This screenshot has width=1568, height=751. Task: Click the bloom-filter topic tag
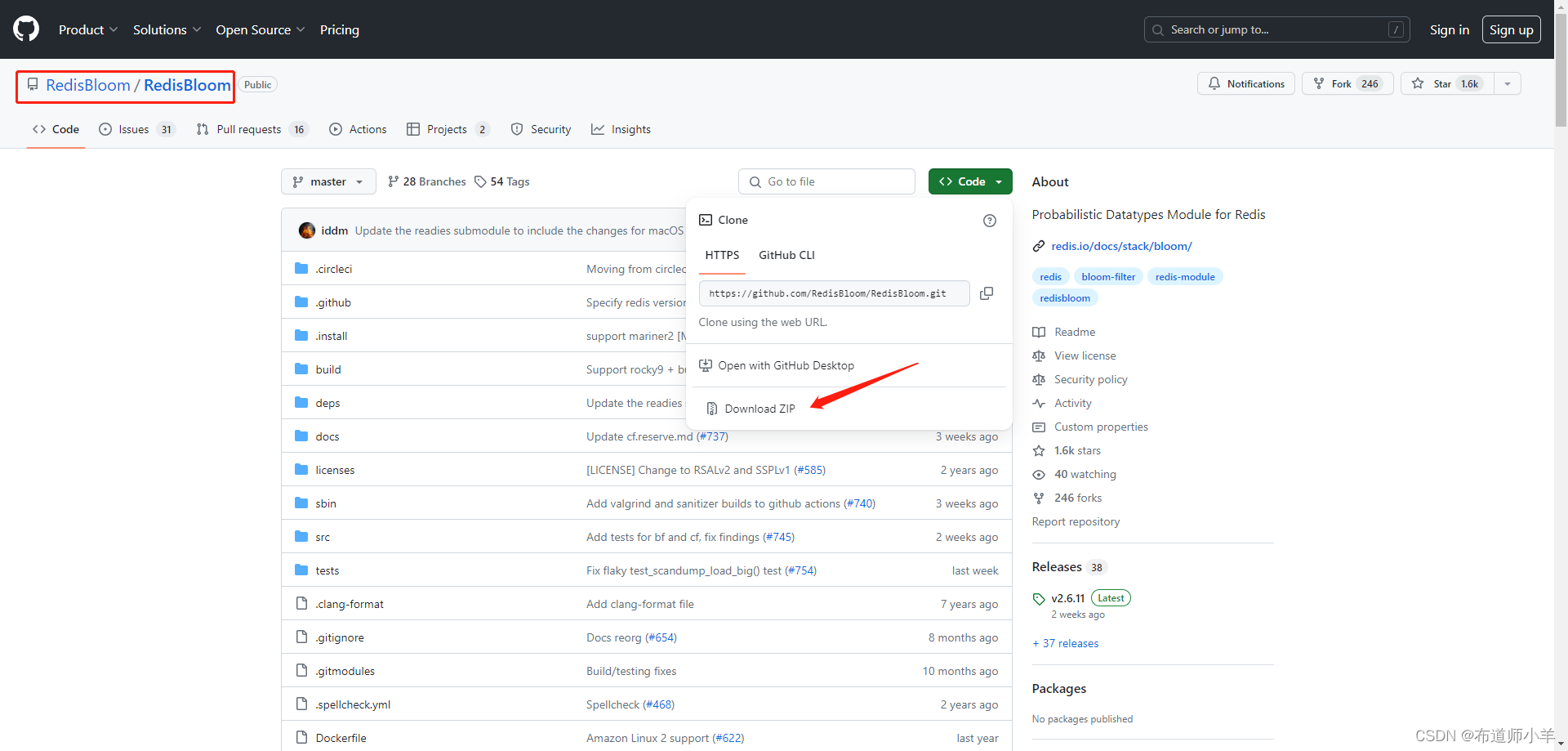point(1108,277)
